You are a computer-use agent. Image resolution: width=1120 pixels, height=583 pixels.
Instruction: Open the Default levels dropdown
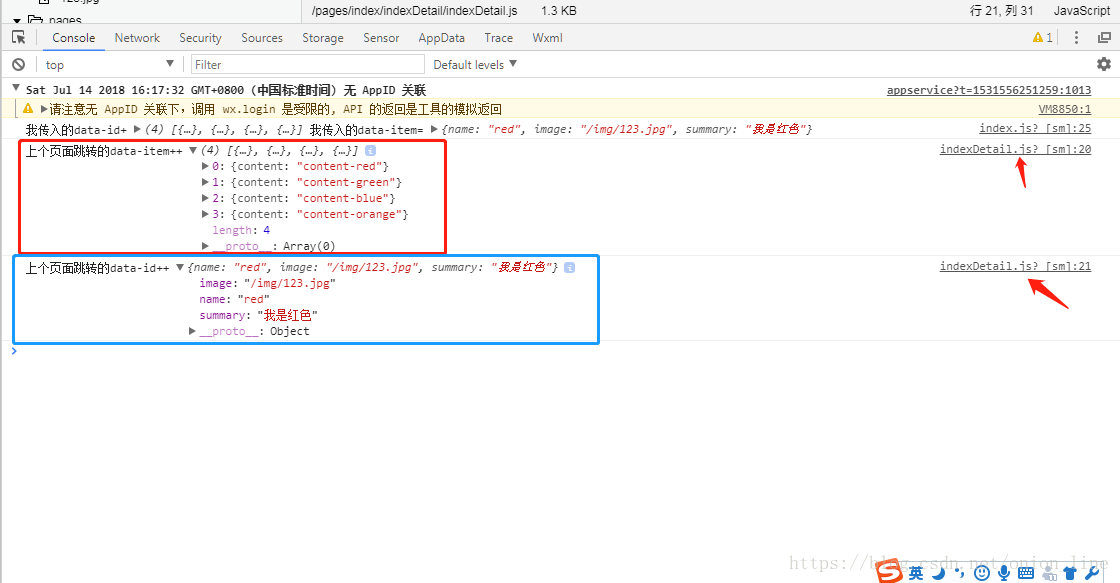coord(475,64)
